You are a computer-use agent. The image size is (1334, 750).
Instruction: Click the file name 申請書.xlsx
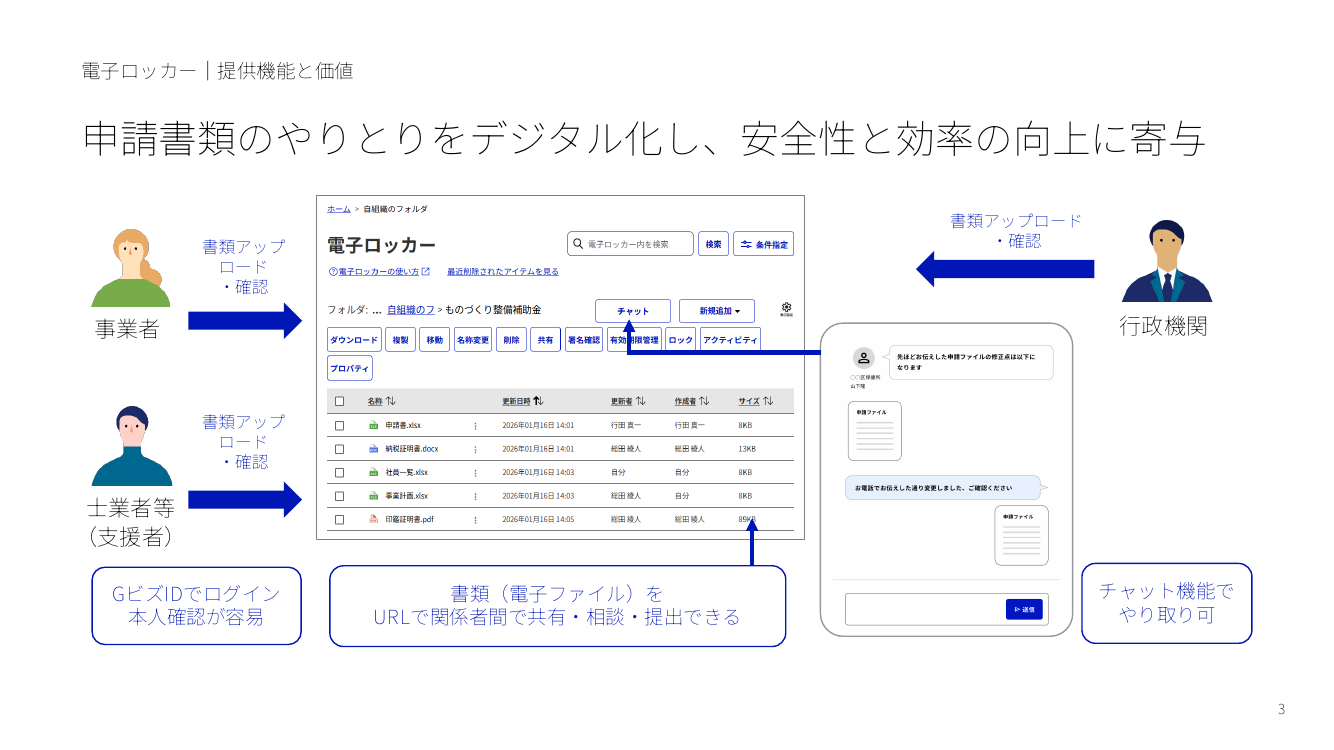click(x=403, y=426)
